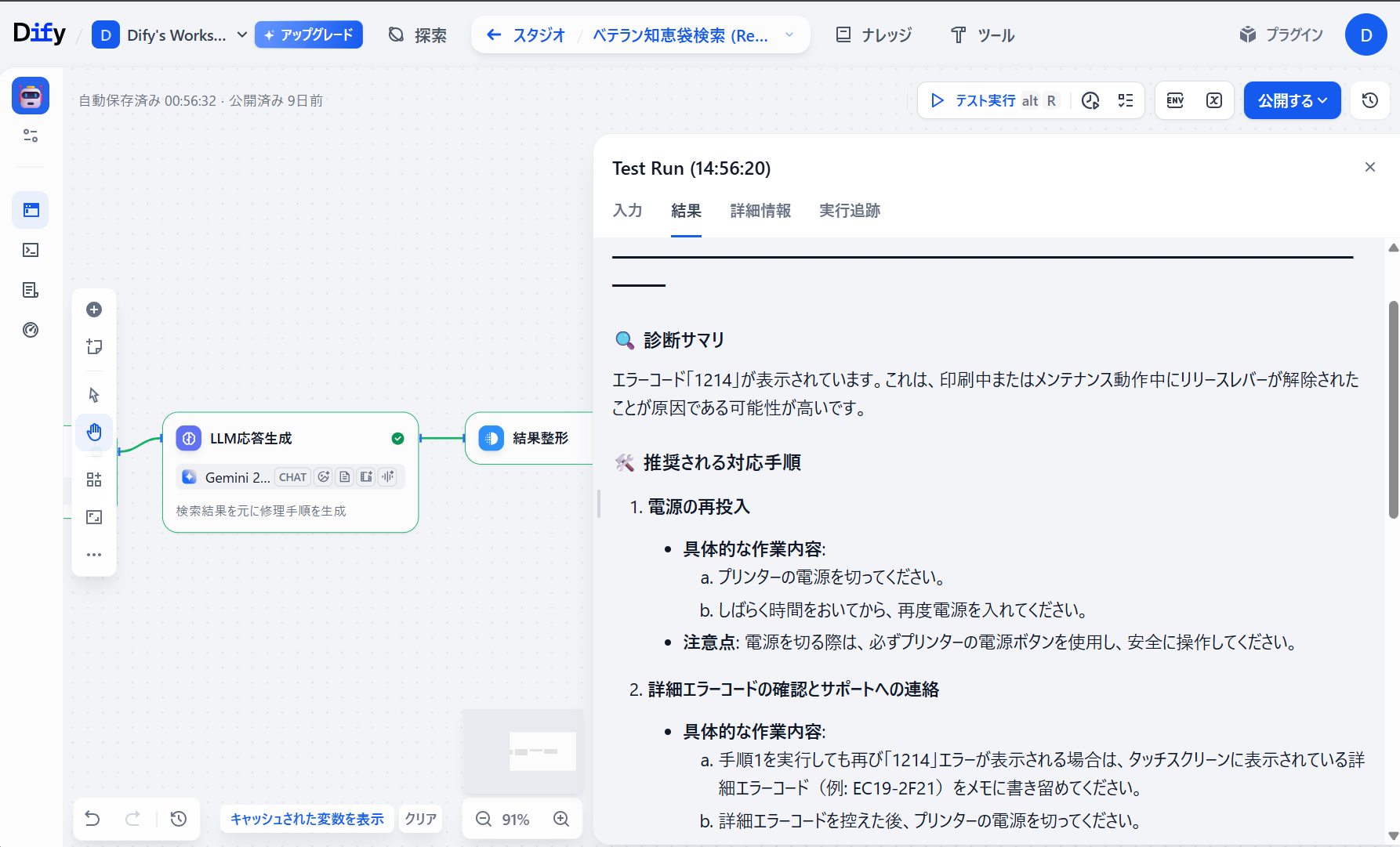Add a sticky note to the canvas
The height and width of the screenshot is (847, 1400).
point(94,346)
